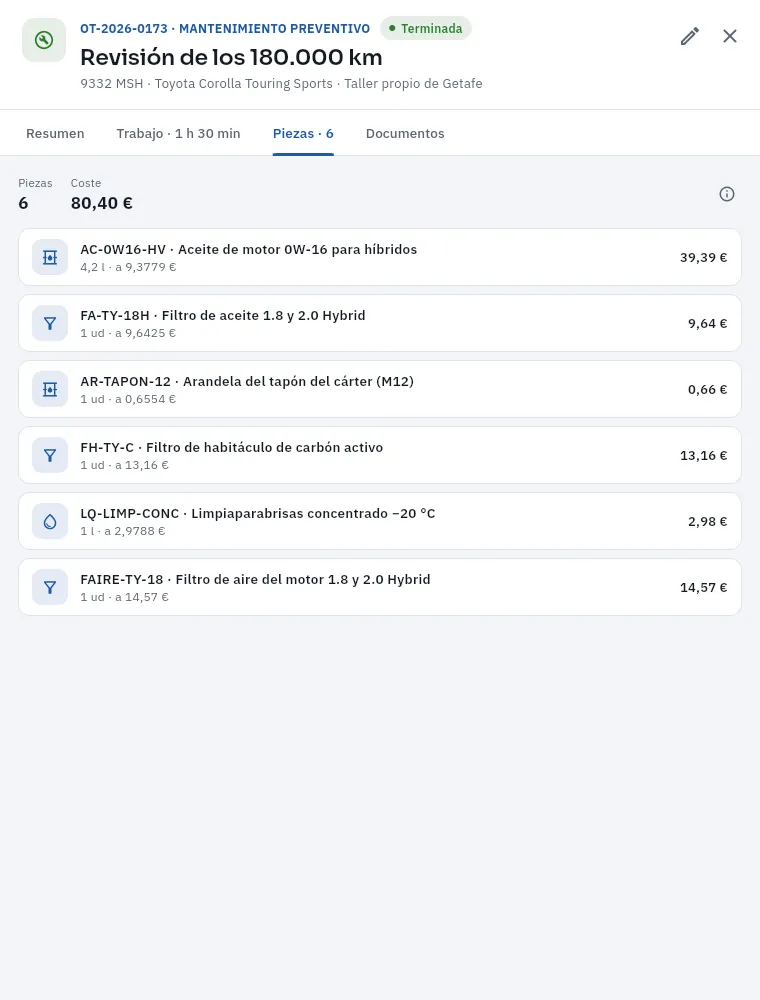Click the '1 ud · a 9,6425 €' detail
This screenshot has width=760, height=1000.
(x=128, y=333)
